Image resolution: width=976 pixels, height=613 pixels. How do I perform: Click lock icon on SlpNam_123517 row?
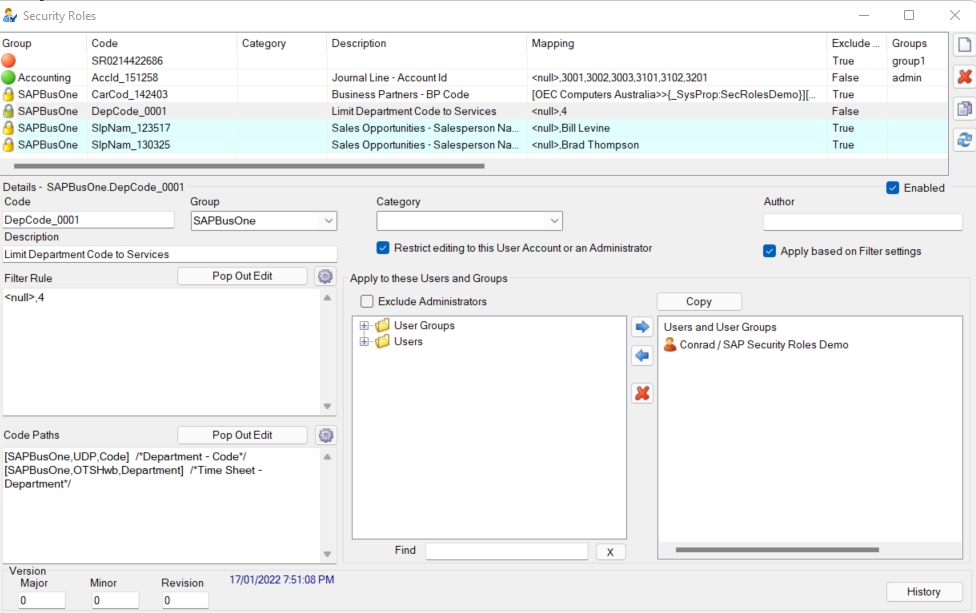tap(8, 128)
